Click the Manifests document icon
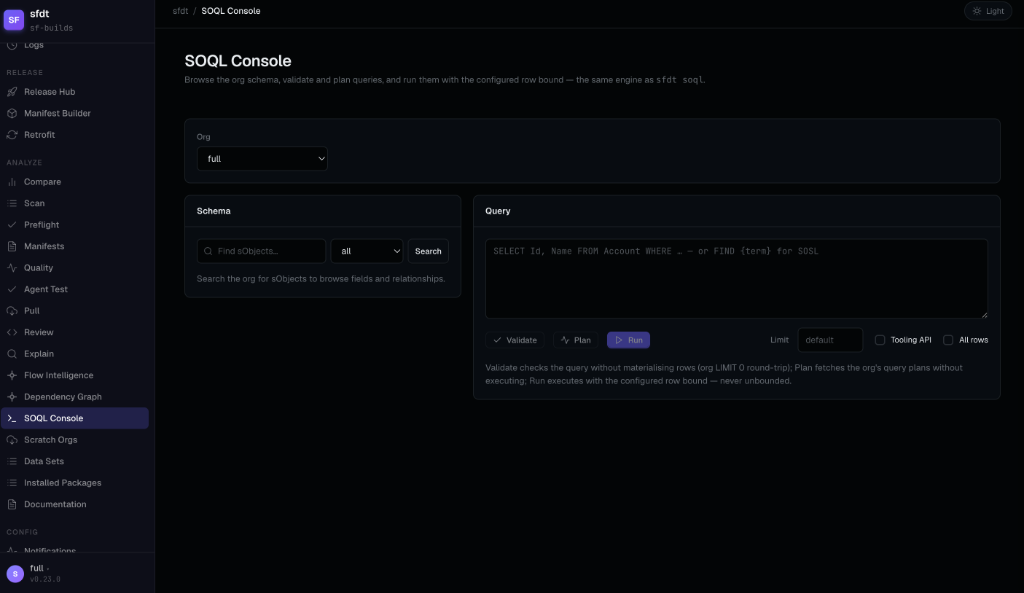This screenshot has height=593, width=1024. [12, 246]
